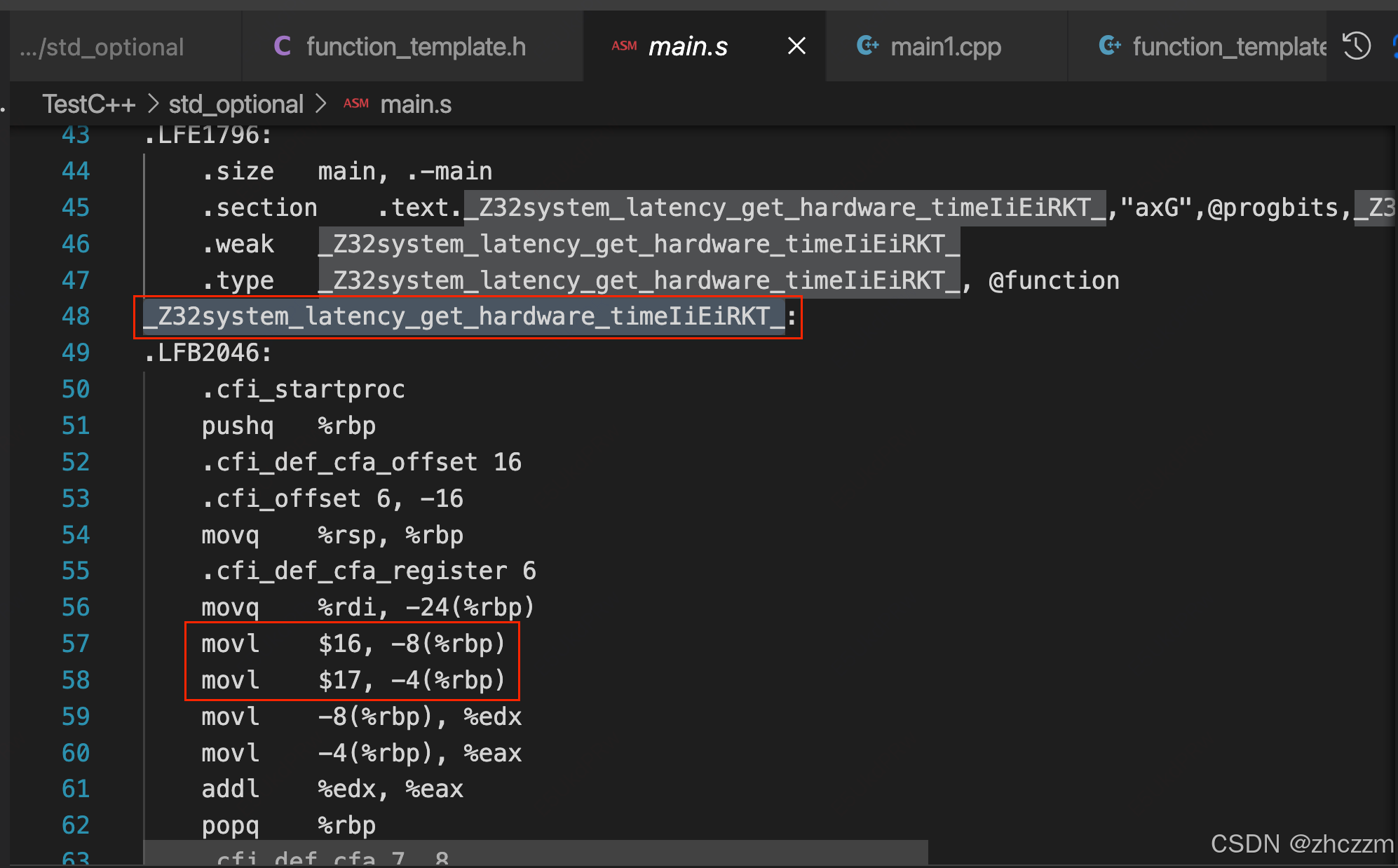Open std_optional breadcrumb dropdown
Viewport: 1398px width, 868px height.
[236, 104]
